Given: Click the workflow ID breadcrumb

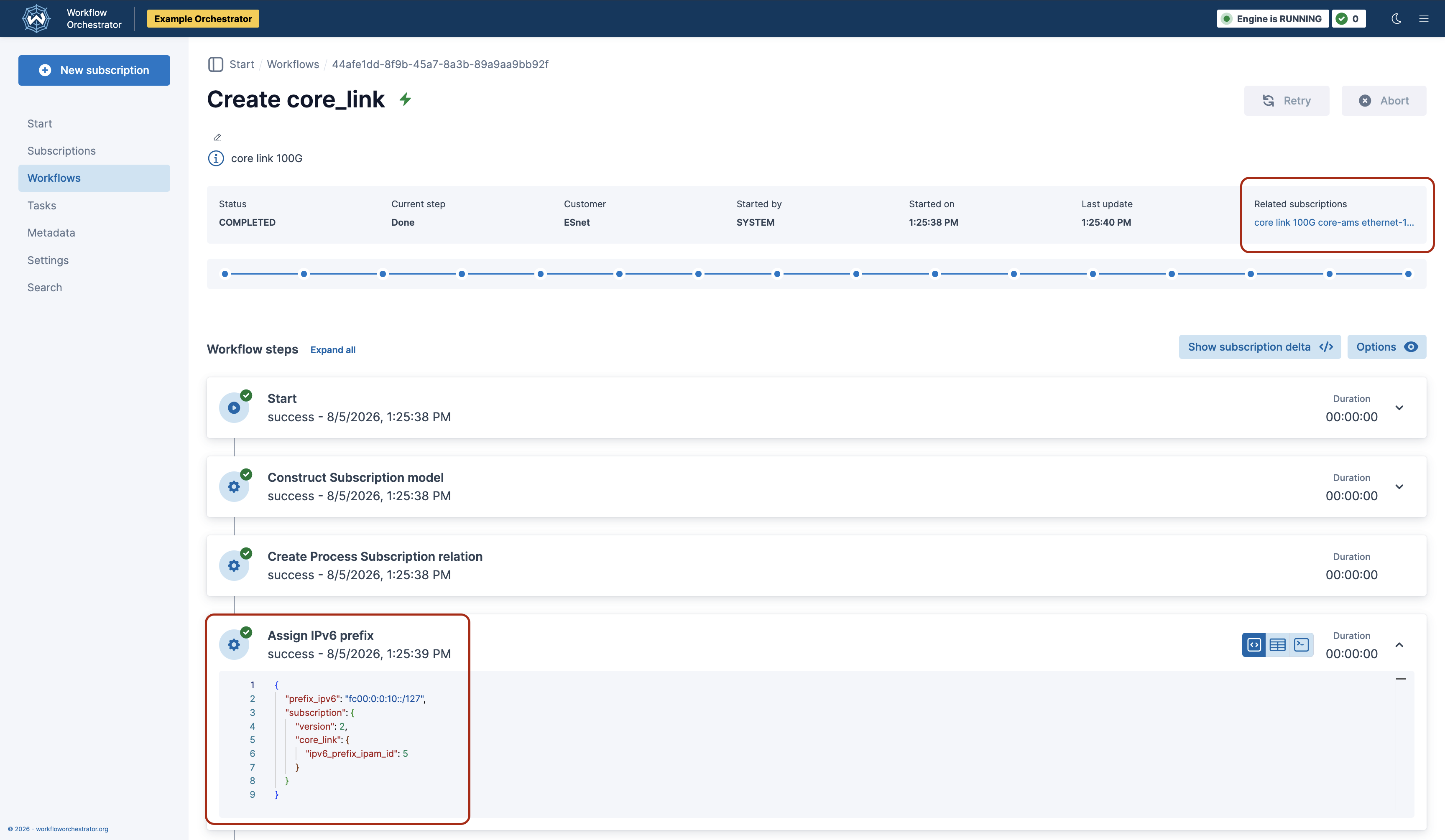Looking at the screenshot, I should [x=440, y=64].
